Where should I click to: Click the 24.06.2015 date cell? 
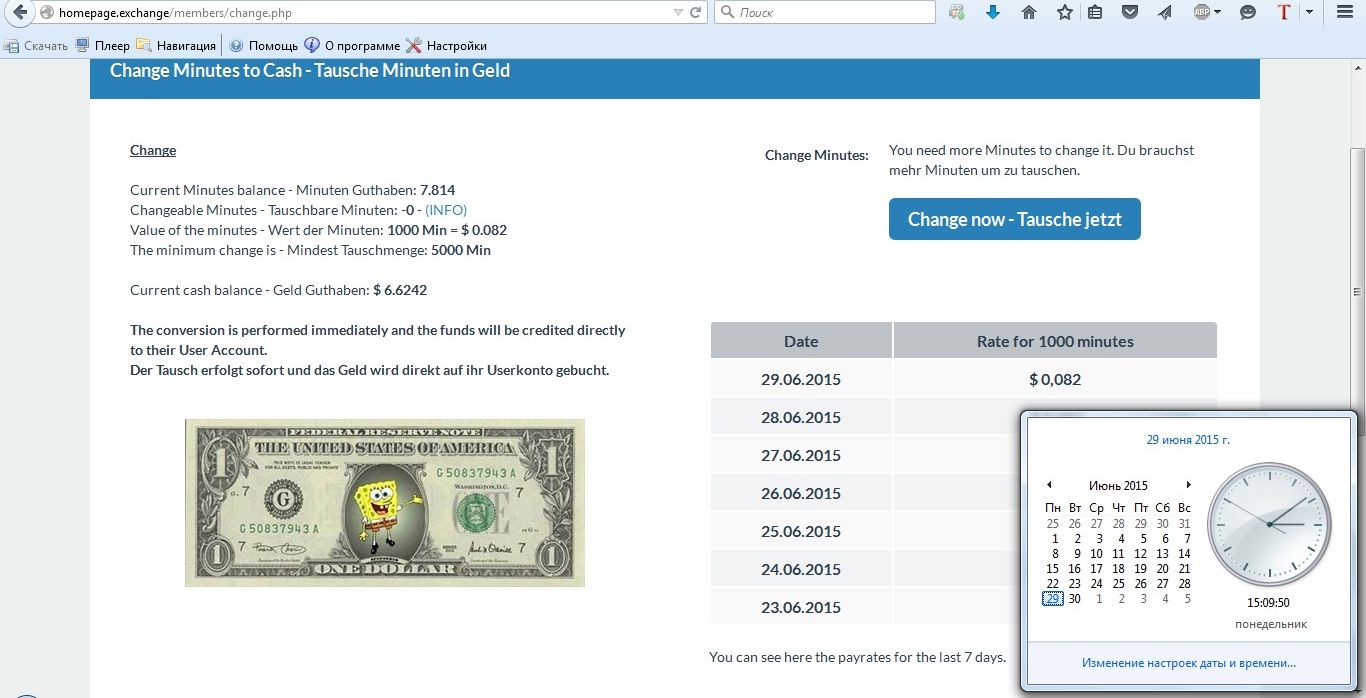[x=801, y=570]
